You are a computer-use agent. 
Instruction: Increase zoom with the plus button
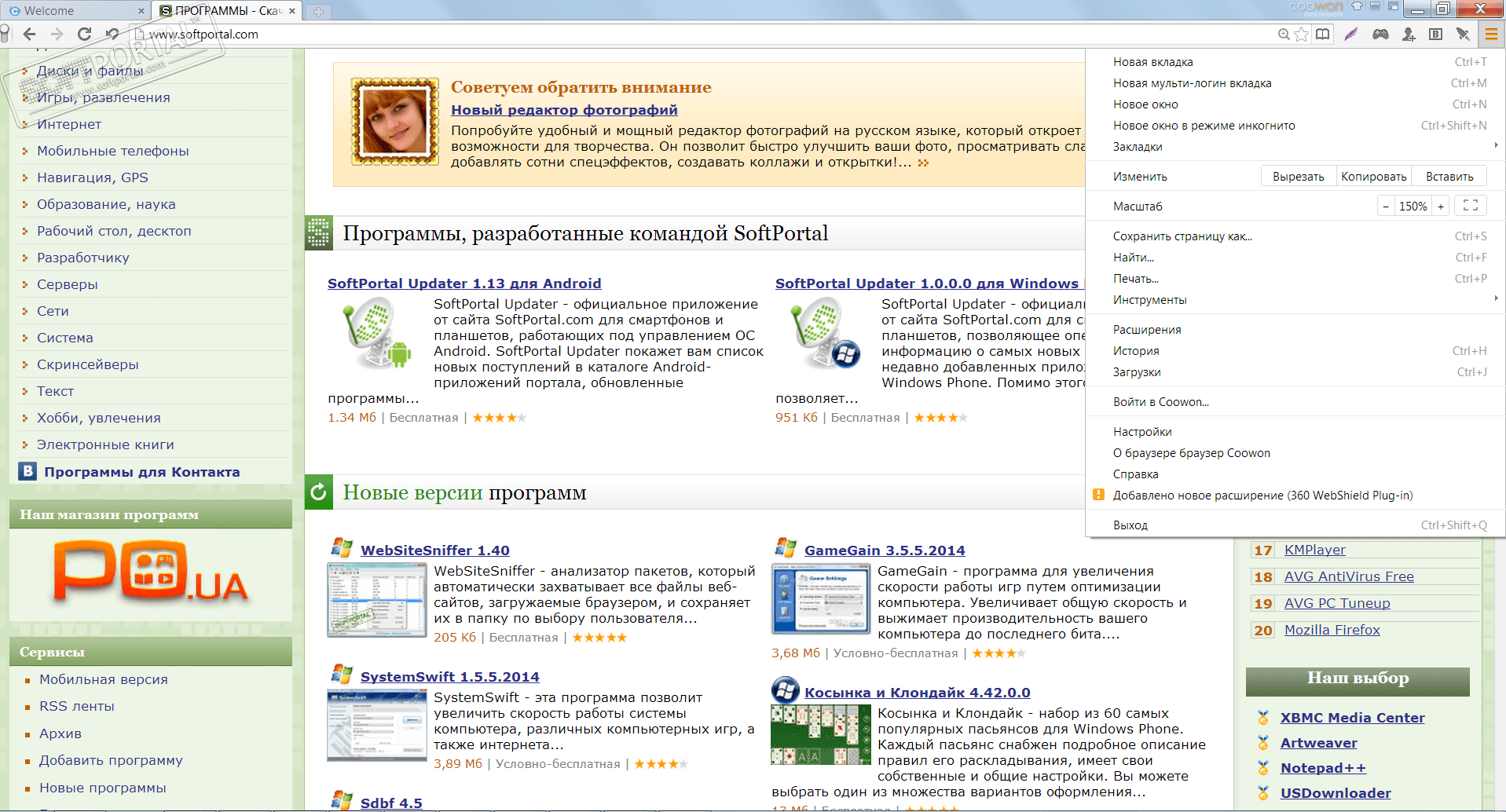click(x=1441, y=207)
